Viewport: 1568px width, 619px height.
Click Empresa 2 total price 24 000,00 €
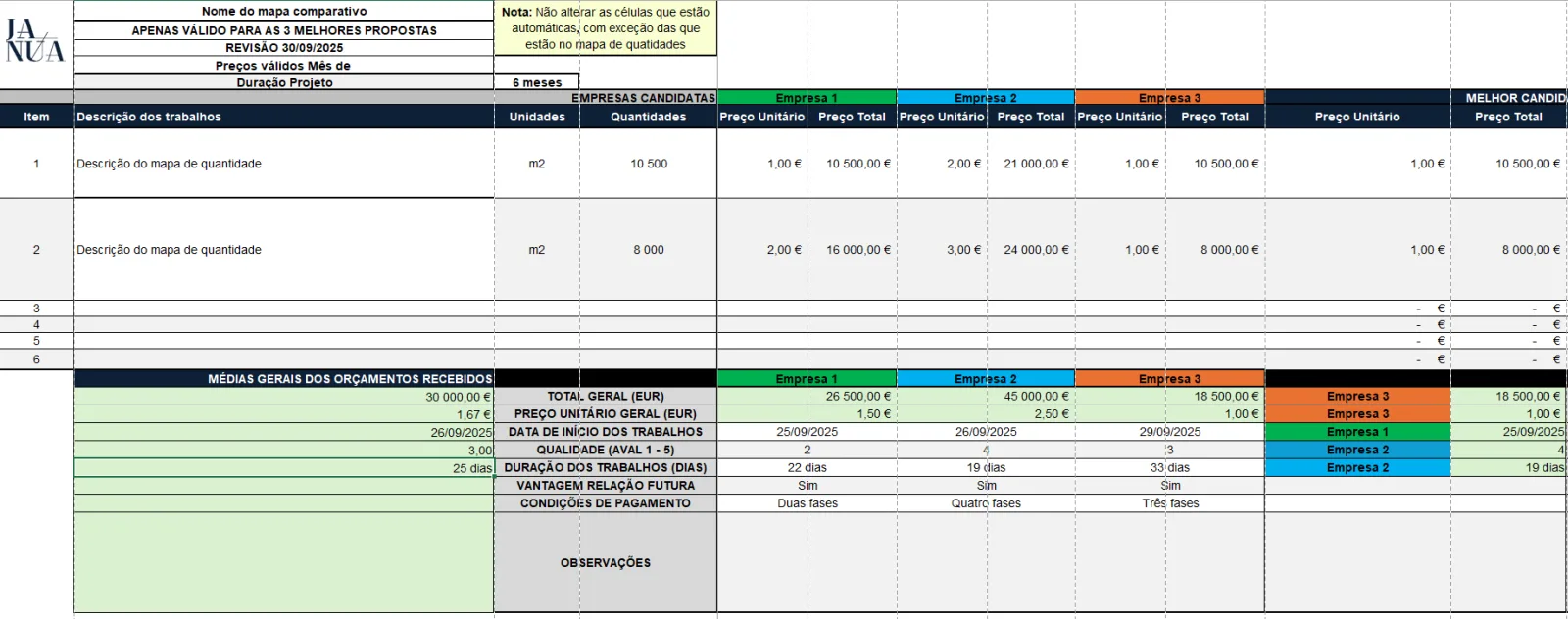click(x=1032, y=250)
